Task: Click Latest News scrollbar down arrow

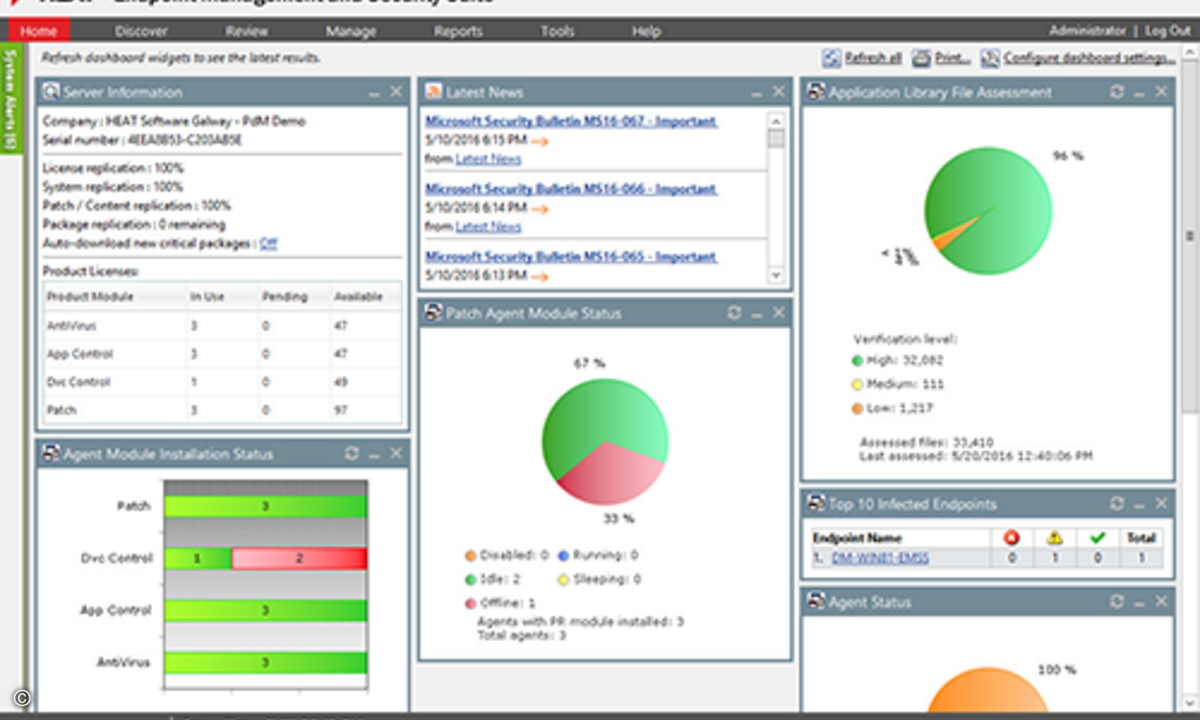Action: tap(776, 275)
